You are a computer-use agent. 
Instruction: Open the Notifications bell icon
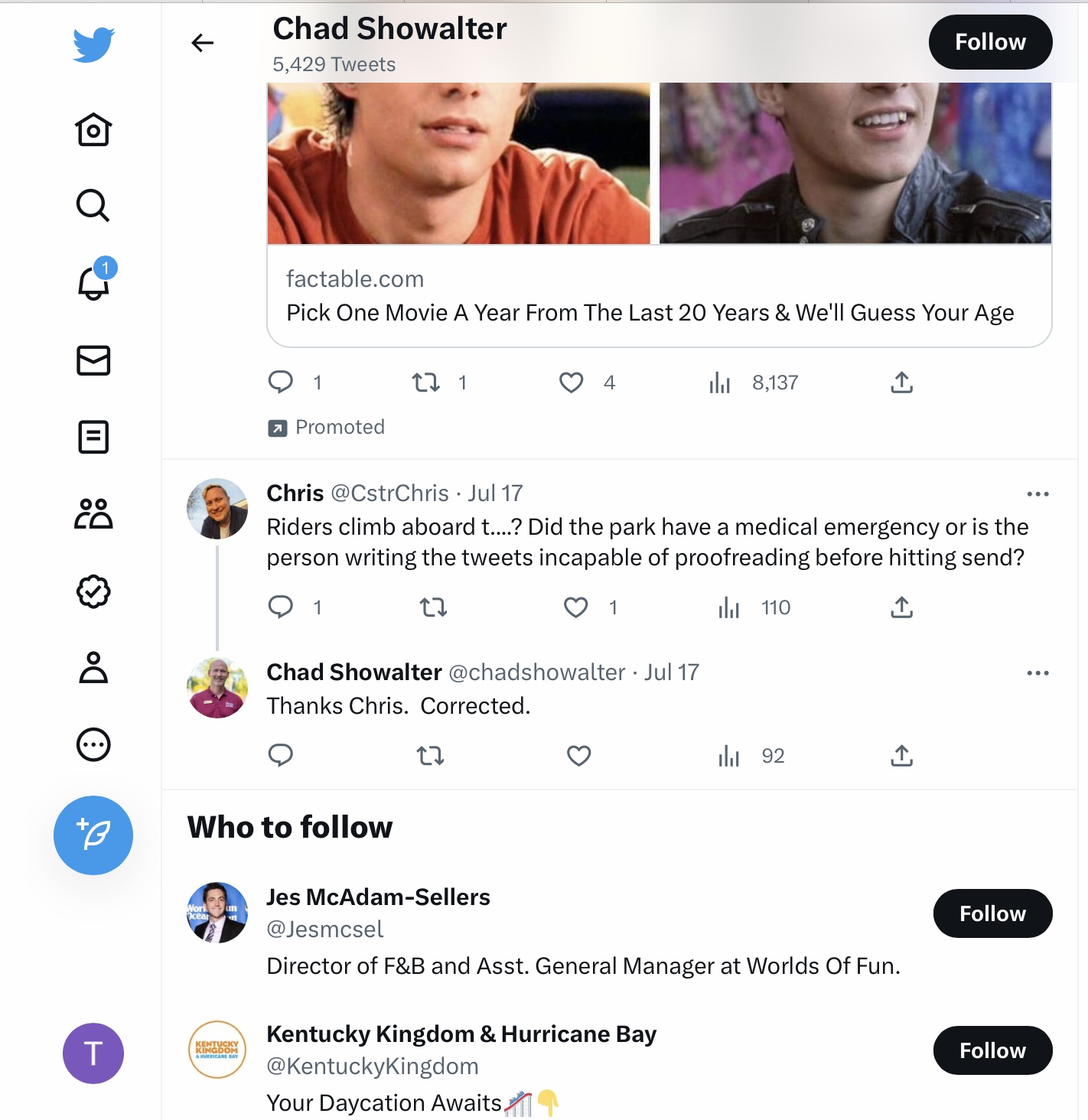click(x=93, y=282)
